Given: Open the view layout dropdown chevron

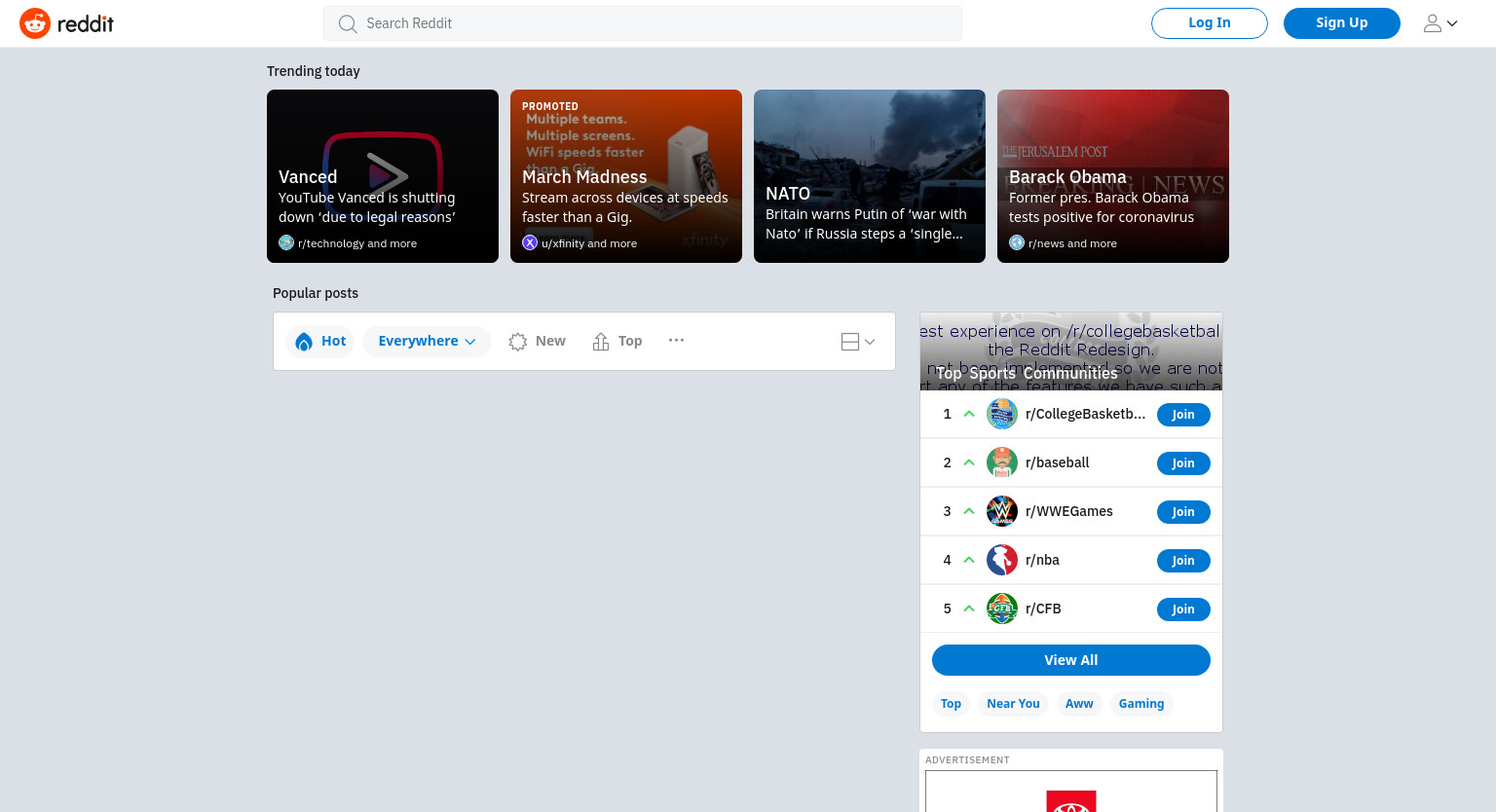Looking at the screenshot, I should (x=870, y=342).
